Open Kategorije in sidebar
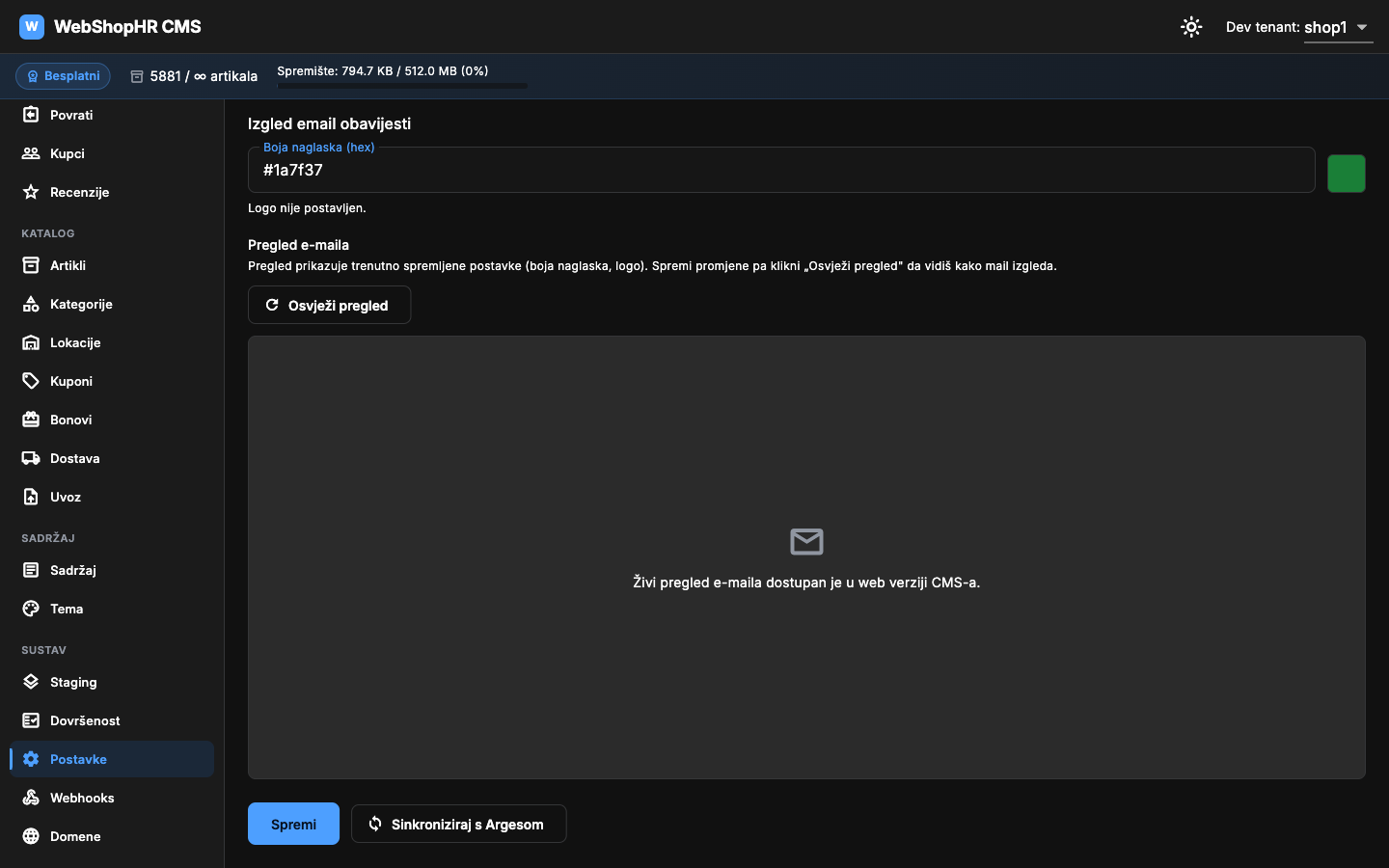The image size is (1389, 868). click(x=112, y=304)
